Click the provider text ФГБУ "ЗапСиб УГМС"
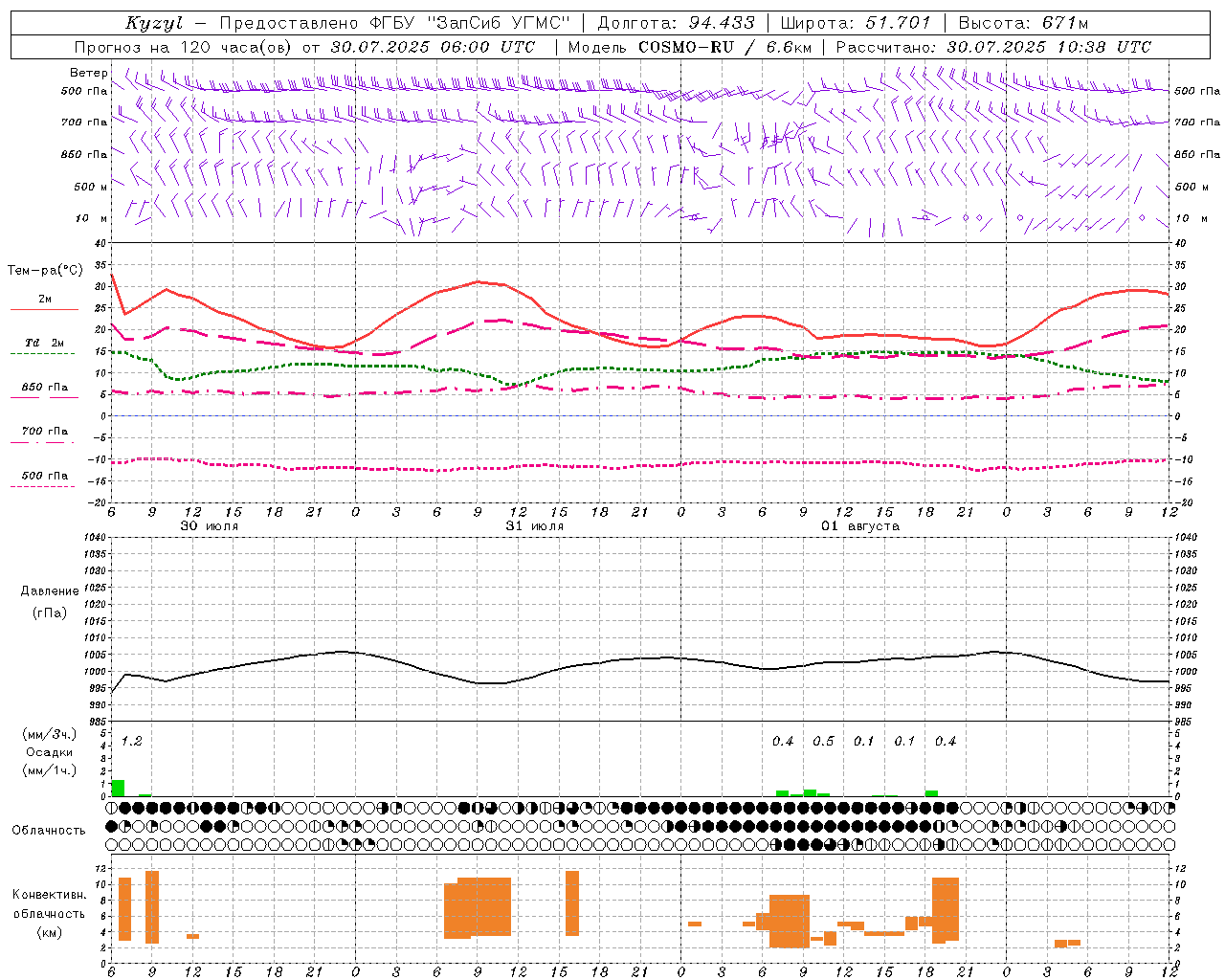1225x980 pixels. click(x=469, y=23)
